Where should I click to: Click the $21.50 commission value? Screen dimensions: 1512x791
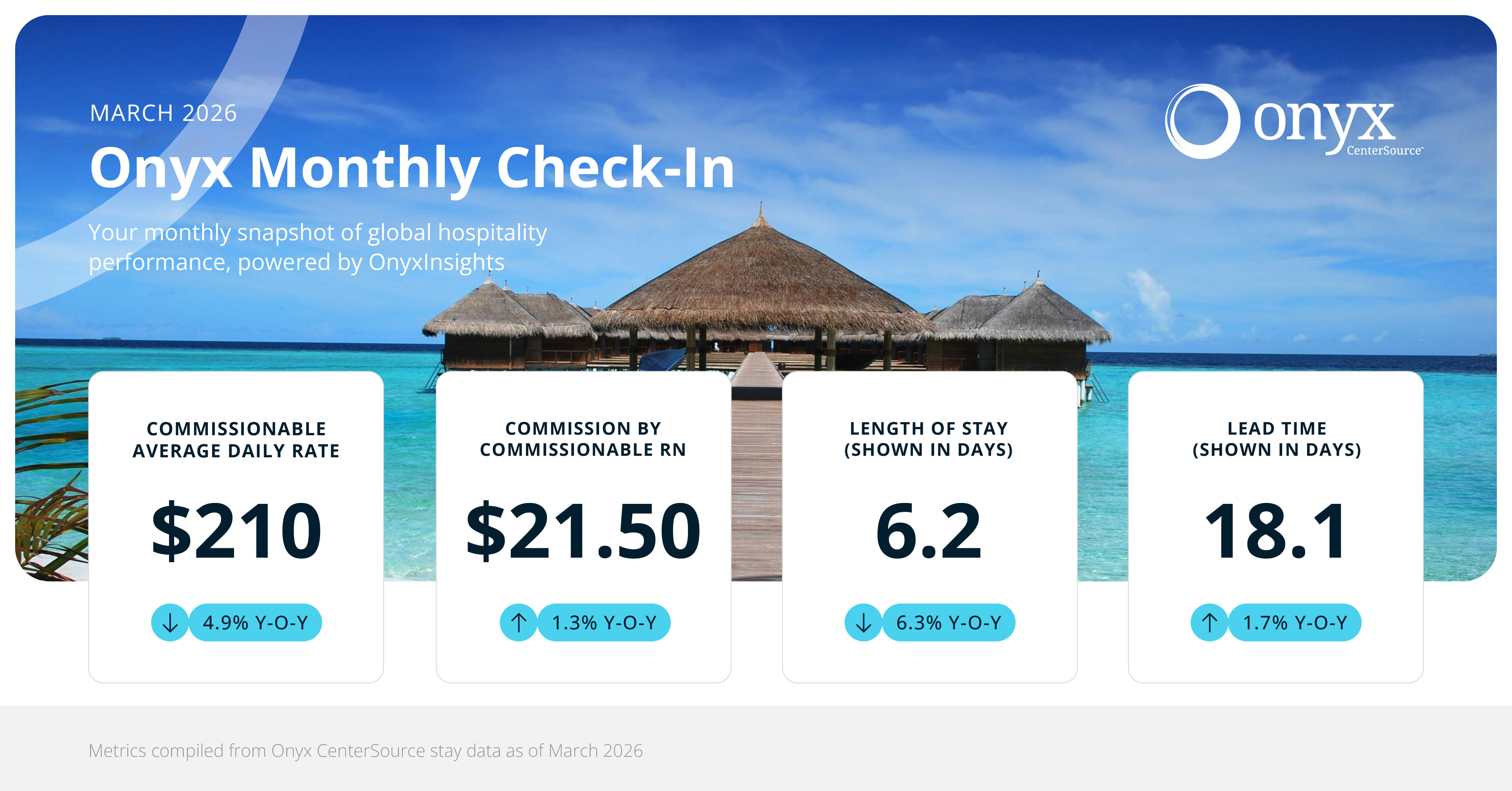click(583, 531)
